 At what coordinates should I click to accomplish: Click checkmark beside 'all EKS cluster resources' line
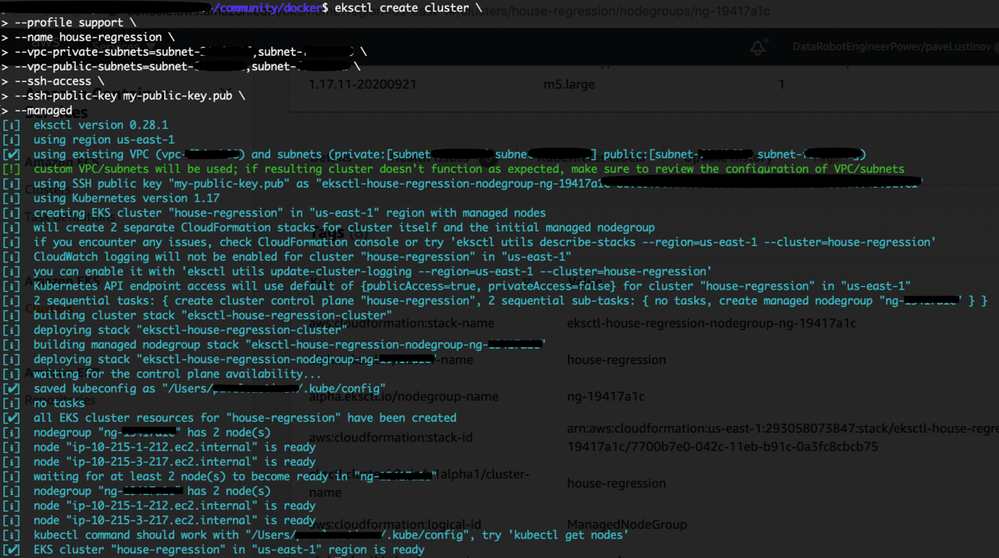coord(11,418)
